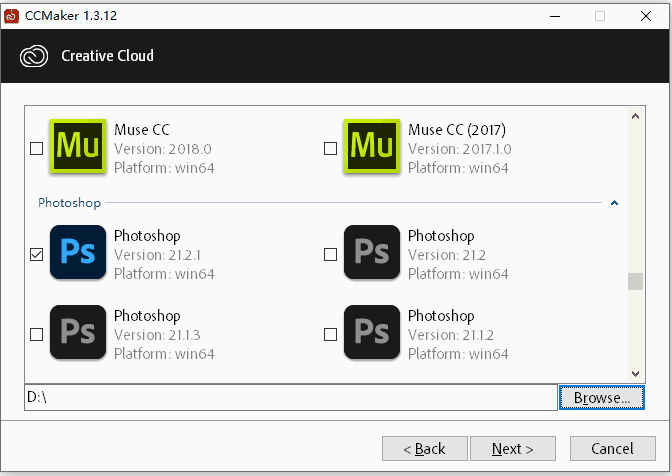This screenshot has height=476, width=672.
Task: Click the D:\ install path field
Action: point(291,398)
